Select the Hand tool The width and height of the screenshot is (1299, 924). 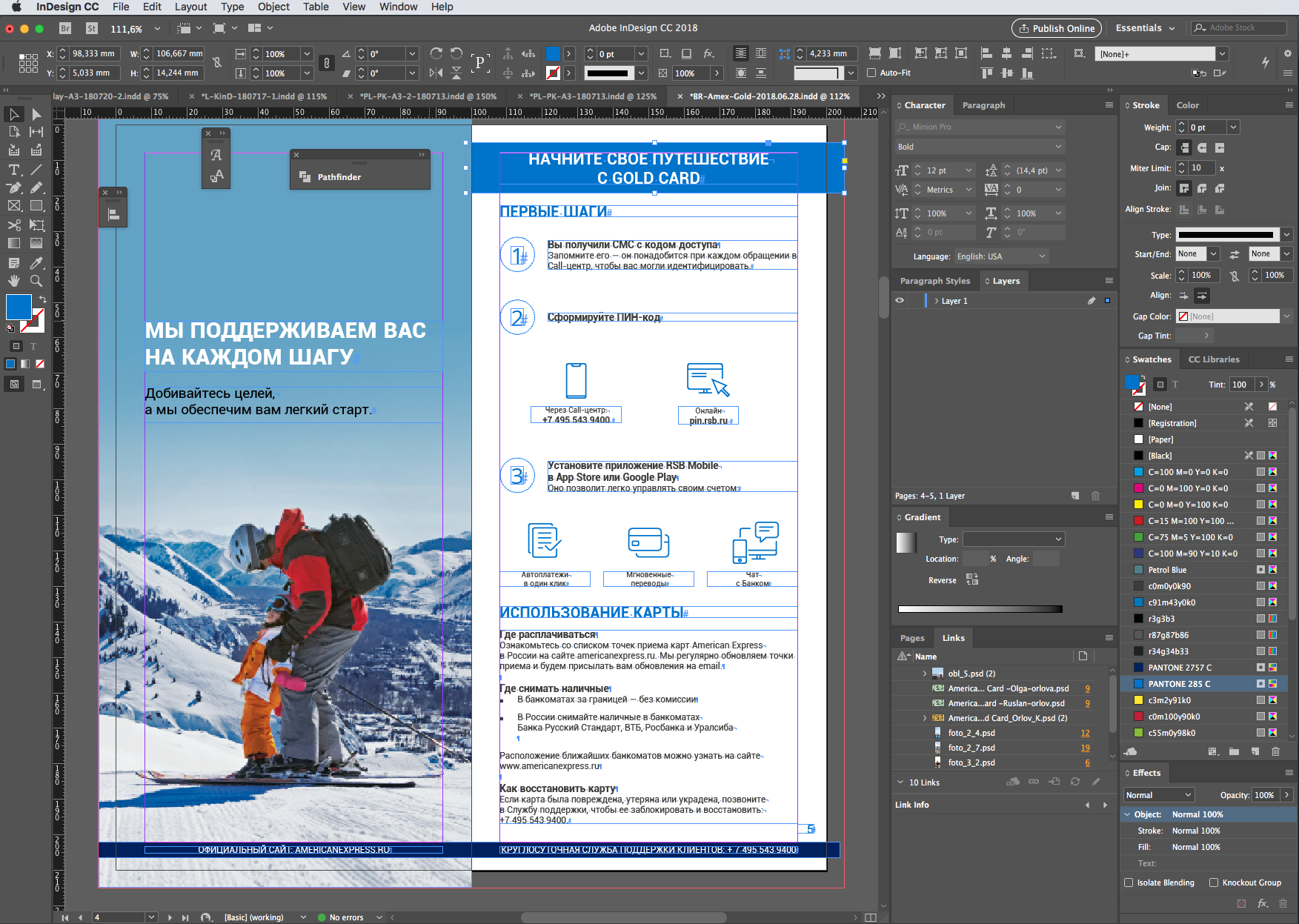[x=14, y=281]
